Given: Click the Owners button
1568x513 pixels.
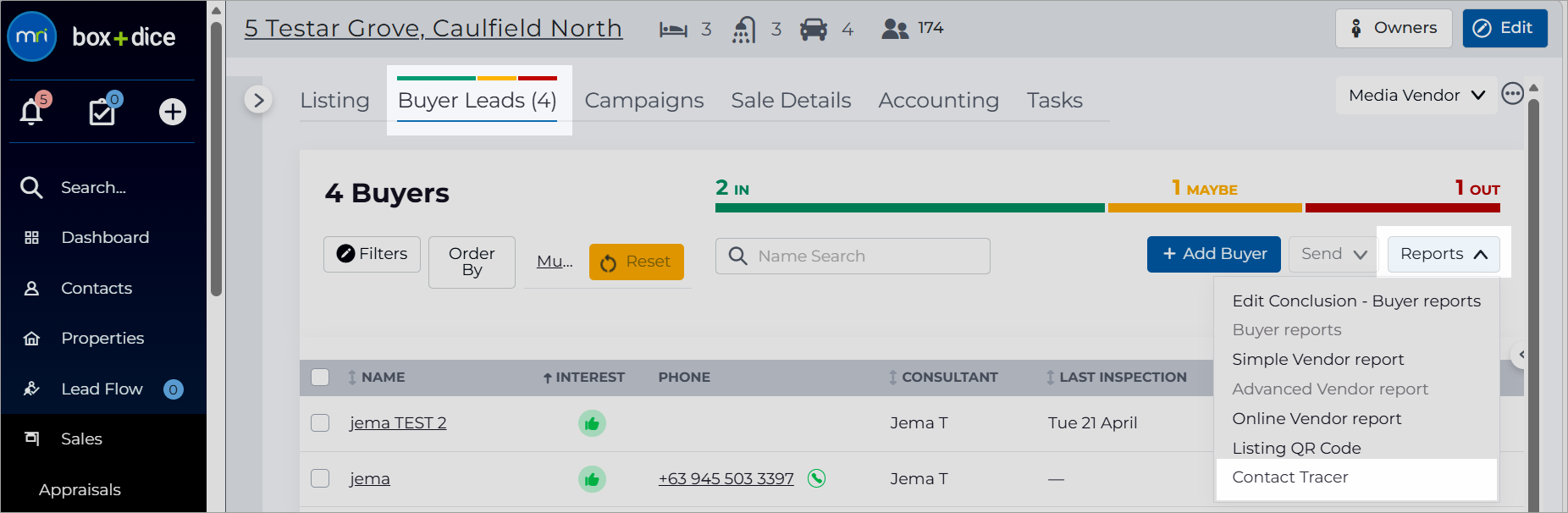Looking at the screenshot, I should coord(1394,28).
